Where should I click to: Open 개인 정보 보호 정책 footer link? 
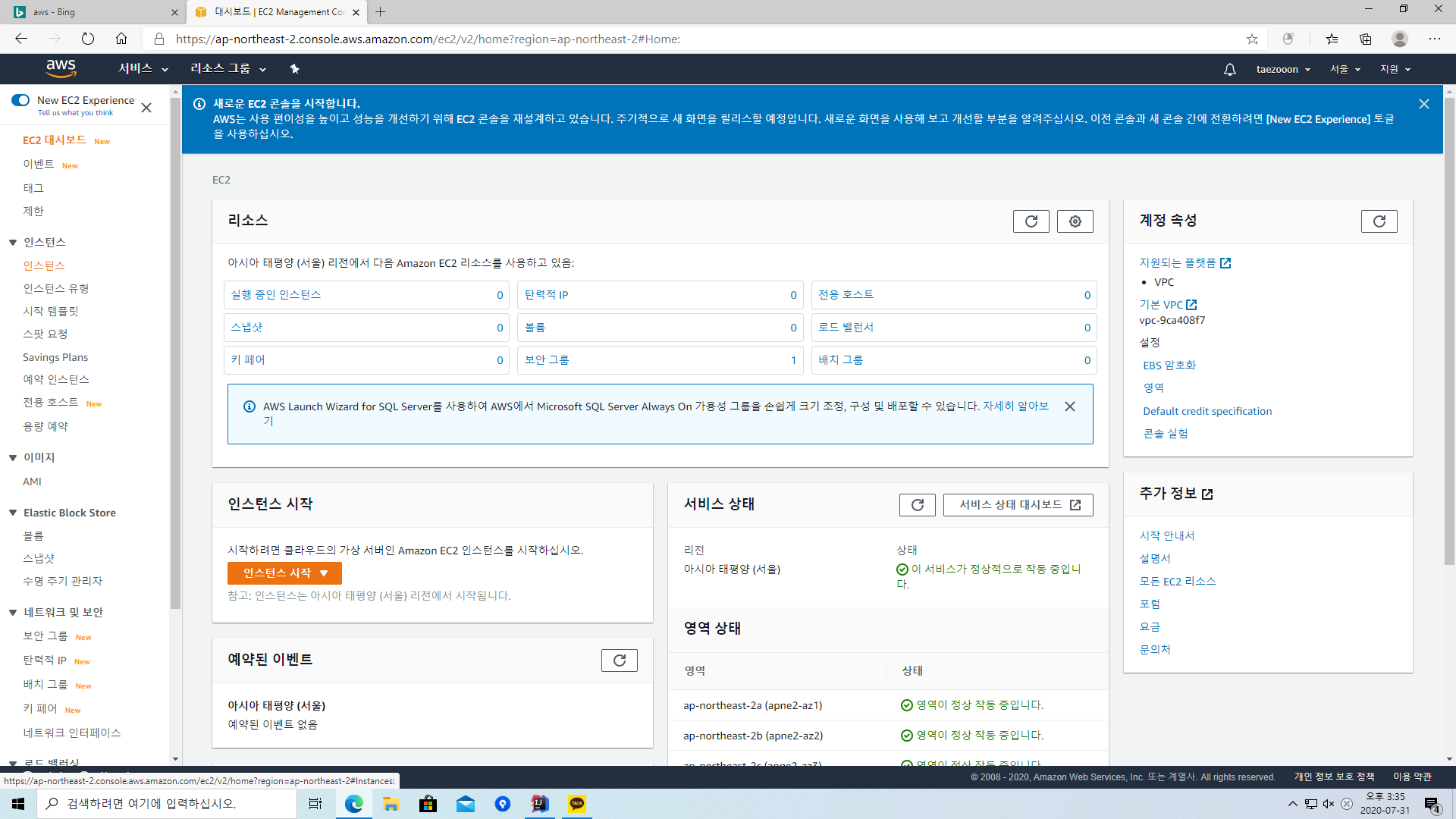pyautogui.click(x=1334, y=777)
